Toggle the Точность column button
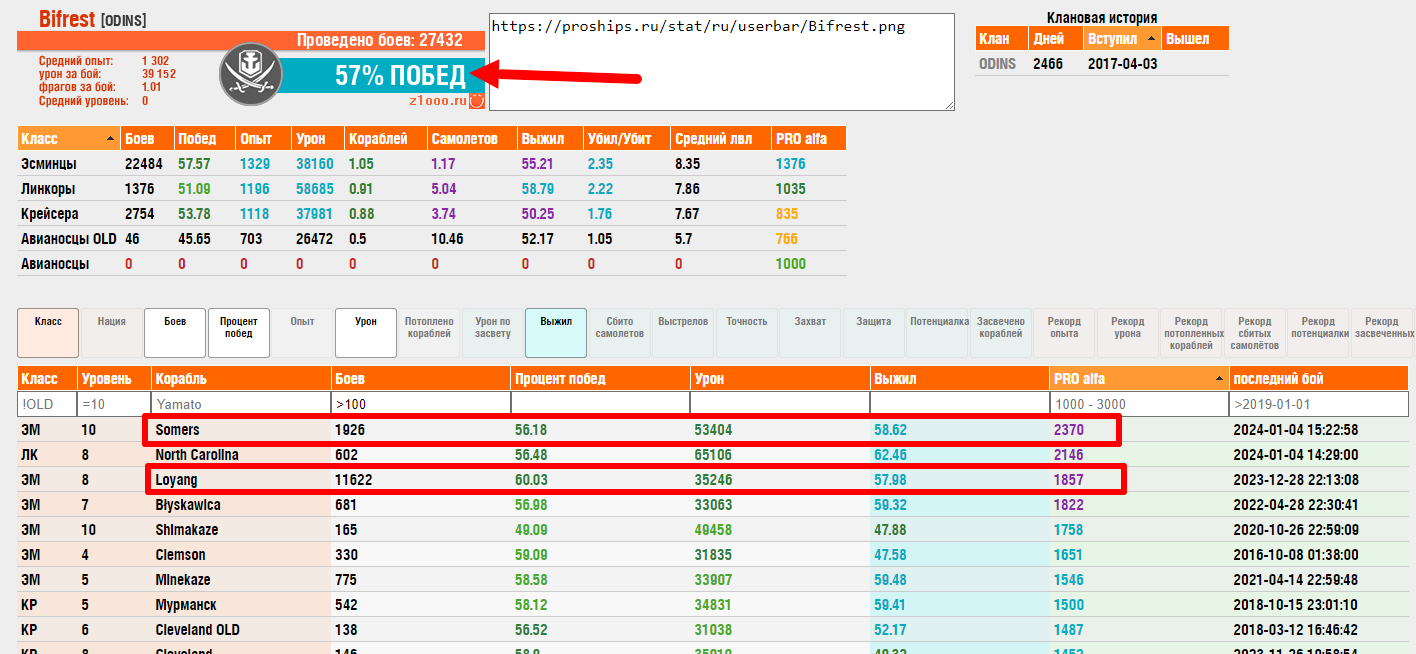This screenshot has width=1416, height=654. 747,333
